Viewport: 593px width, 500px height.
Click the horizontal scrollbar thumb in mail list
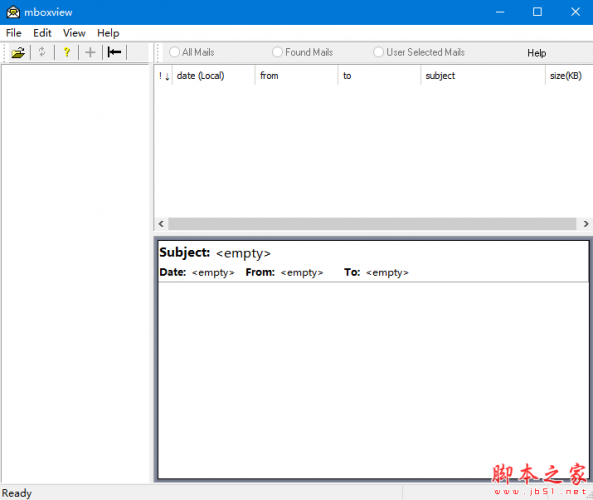coord(372,224)
